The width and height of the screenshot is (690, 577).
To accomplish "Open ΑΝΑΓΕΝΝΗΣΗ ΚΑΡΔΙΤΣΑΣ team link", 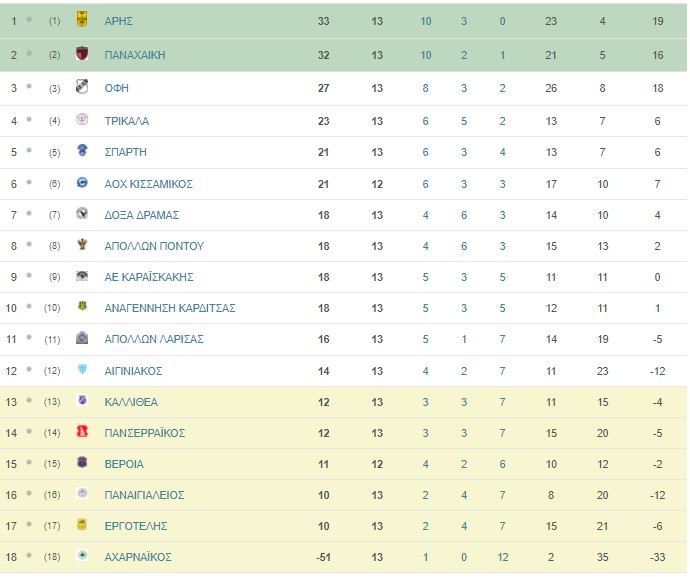I will pos(170,308).
